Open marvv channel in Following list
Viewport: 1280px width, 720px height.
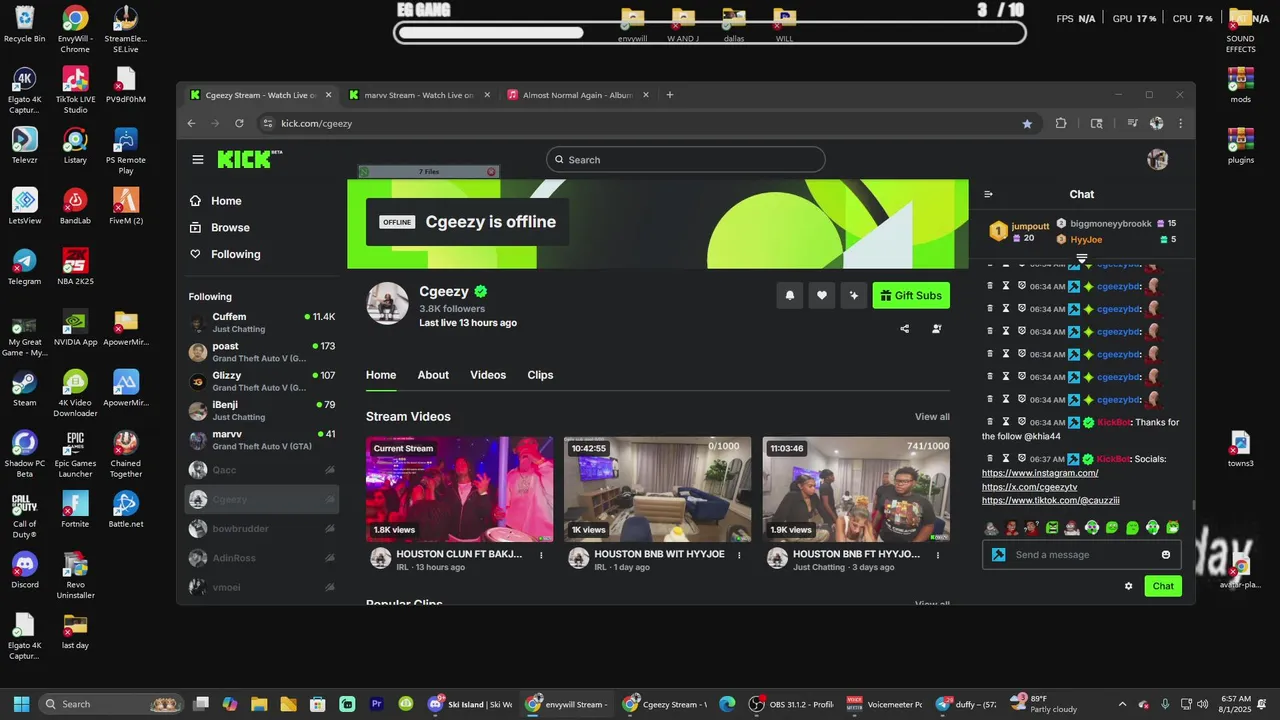[262, 440]
